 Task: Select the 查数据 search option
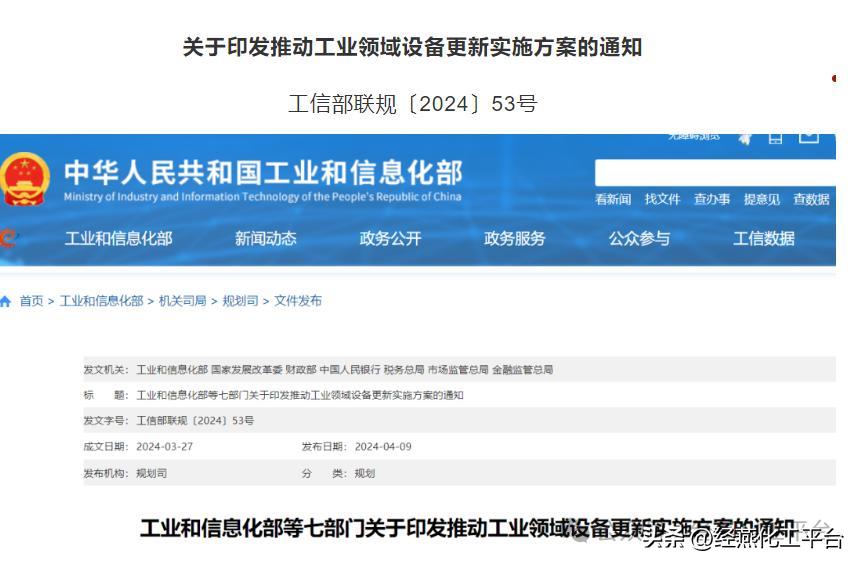point(811,199)
